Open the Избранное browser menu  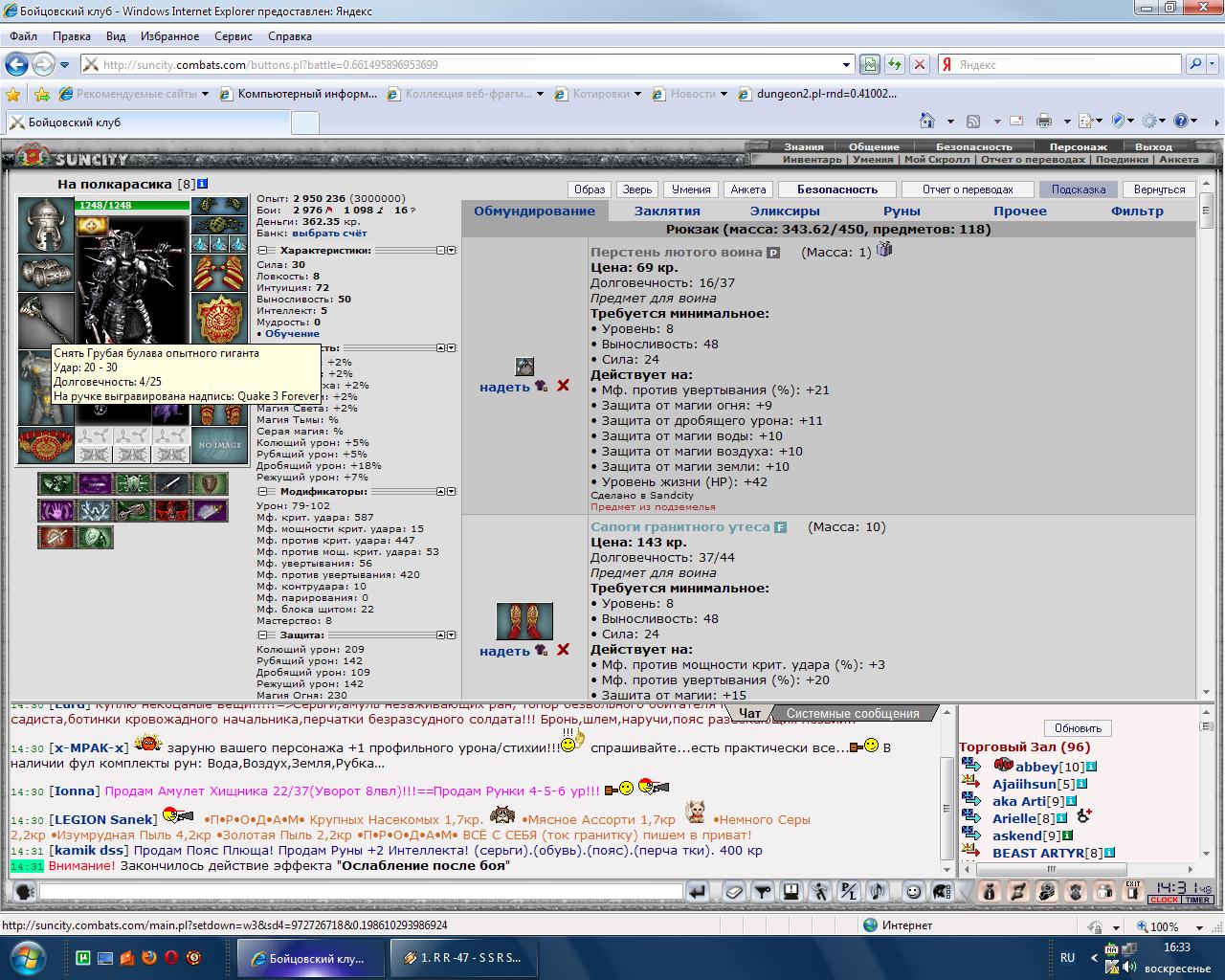pyautogui.click(x=169, y=36)
